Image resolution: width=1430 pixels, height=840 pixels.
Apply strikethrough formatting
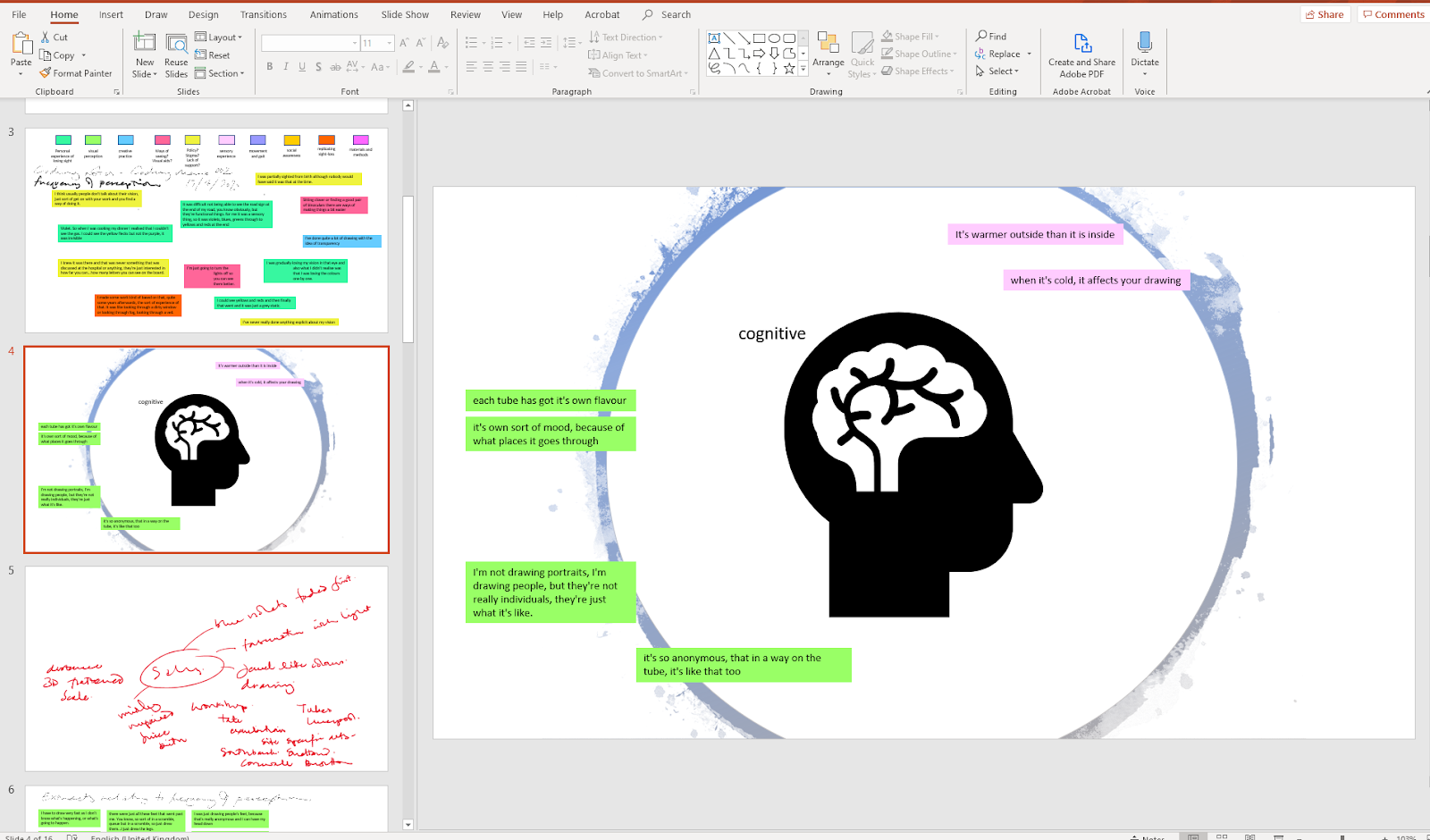335,67
